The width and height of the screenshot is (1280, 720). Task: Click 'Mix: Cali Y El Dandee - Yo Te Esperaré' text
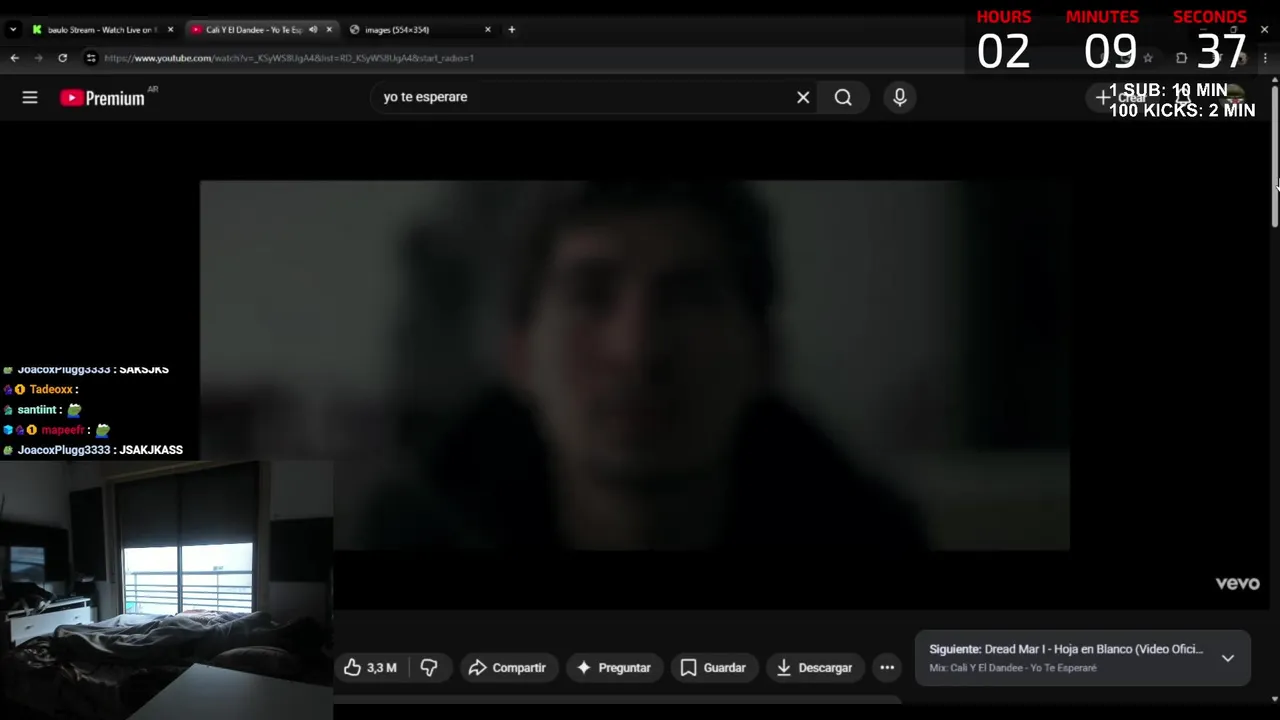tap(1013, 668)
